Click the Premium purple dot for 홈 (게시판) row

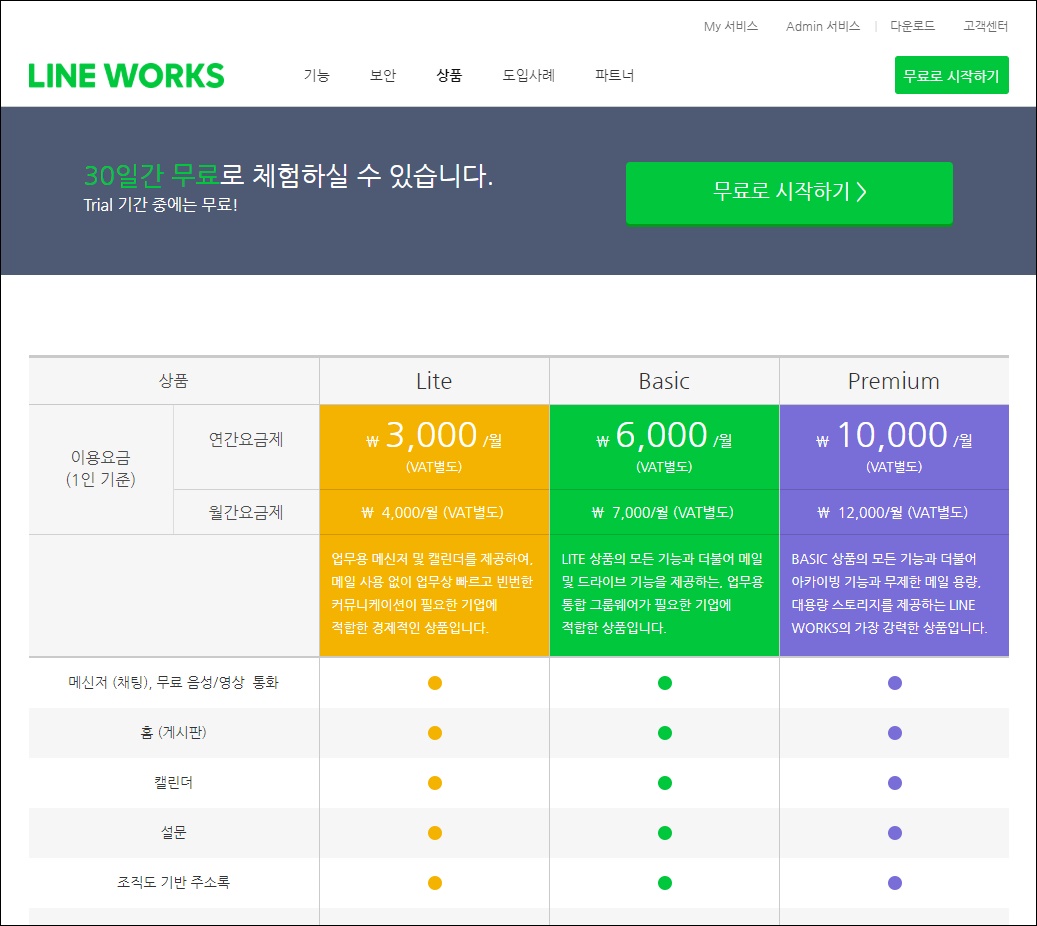point(895,733)
